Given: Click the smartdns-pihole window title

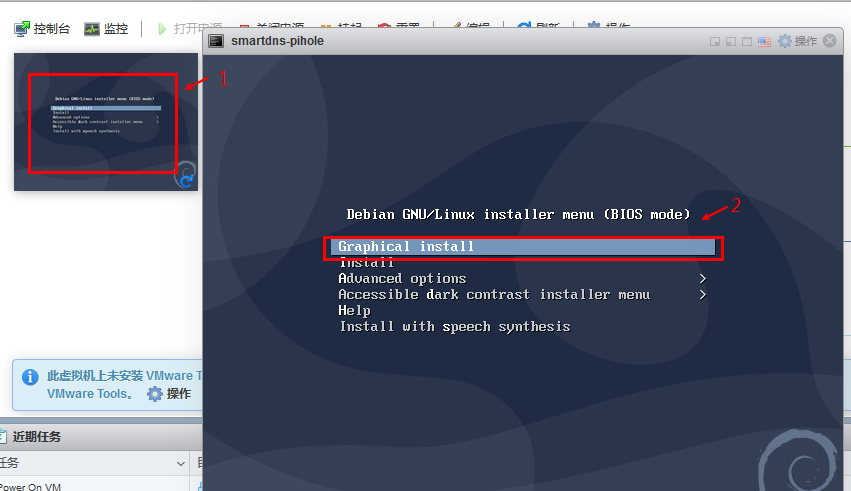Looking at the screenshot, I should 277,41.
